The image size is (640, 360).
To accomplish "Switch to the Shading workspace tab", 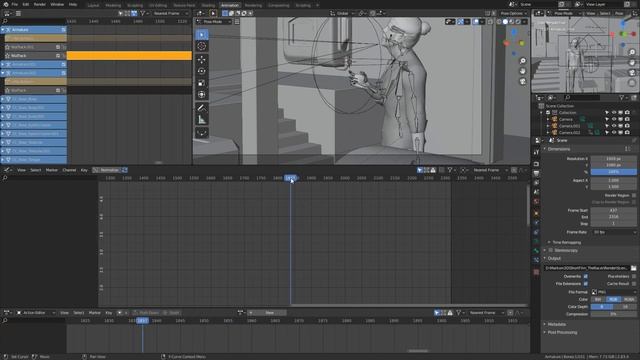I will click(x=208, y=5).
